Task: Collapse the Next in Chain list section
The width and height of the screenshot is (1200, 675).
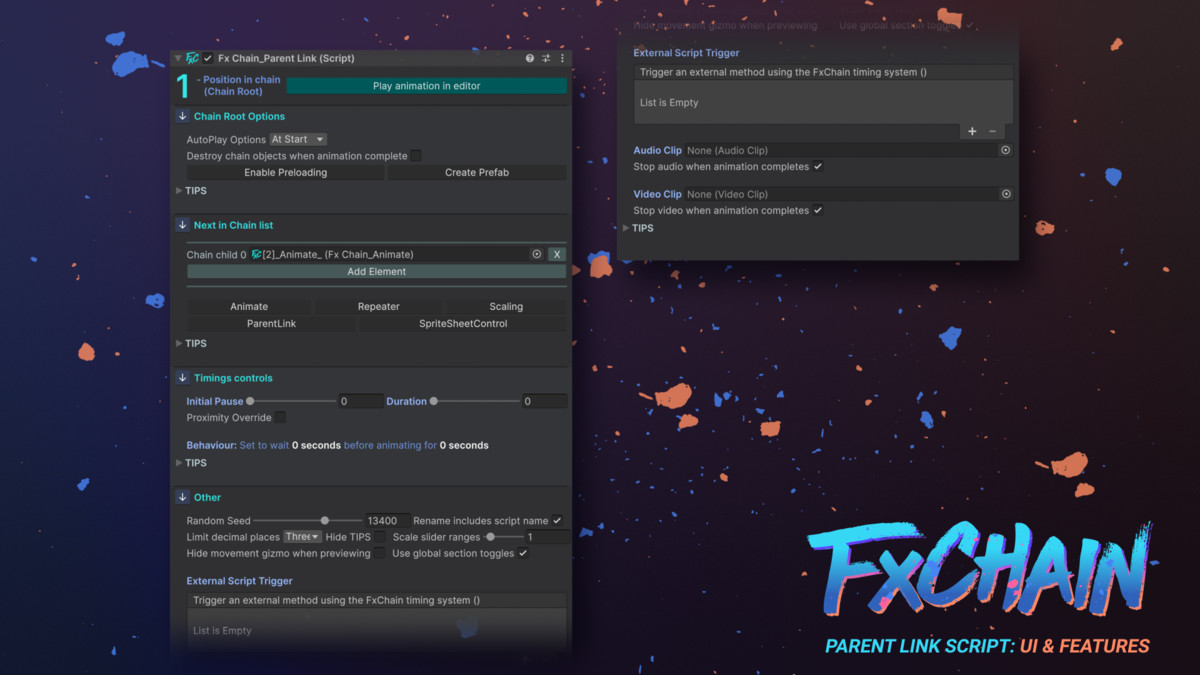Action: click(x=183, y=225)
